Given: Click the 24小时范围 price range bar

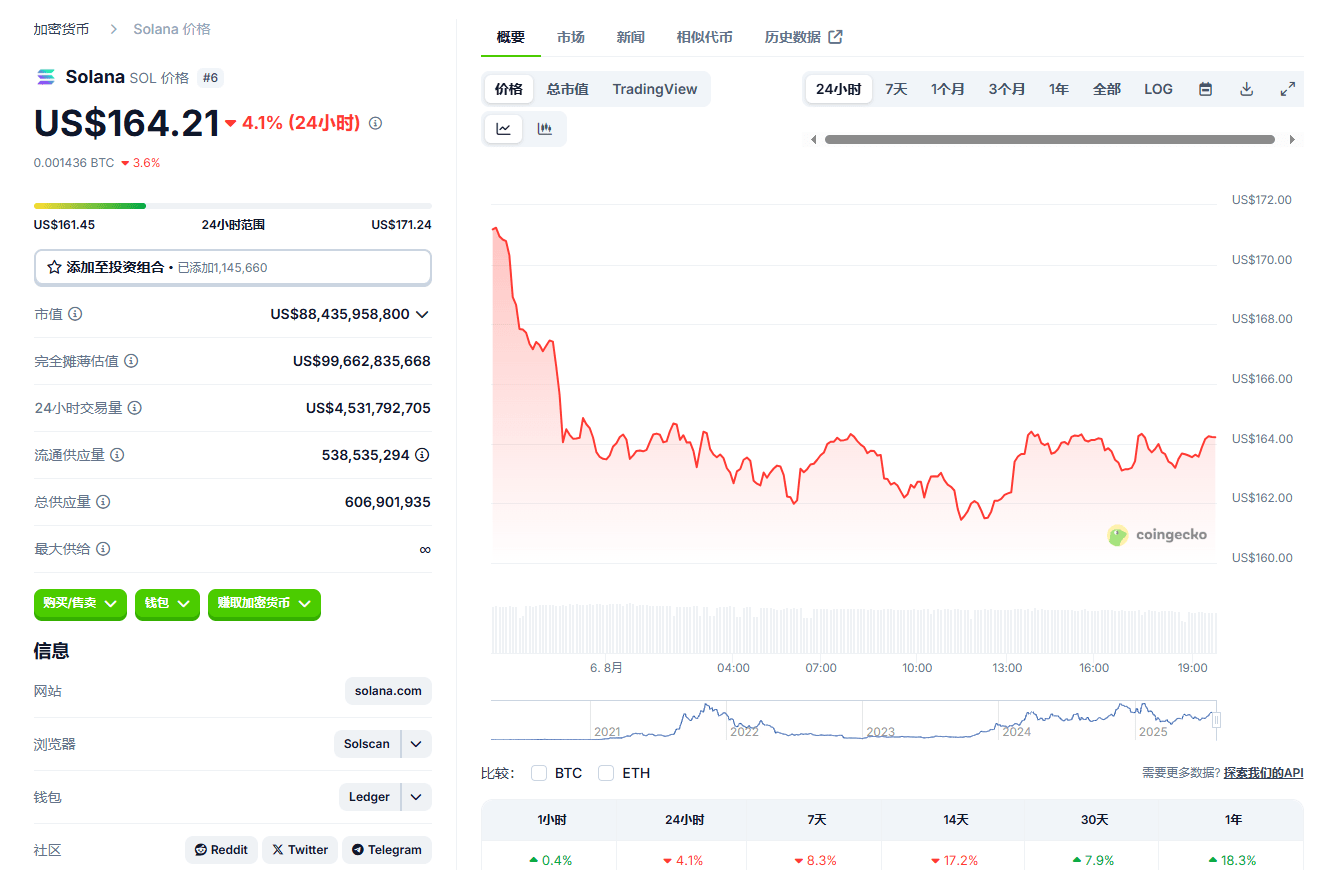Looking at the screenshot, I should pos(233,206).
